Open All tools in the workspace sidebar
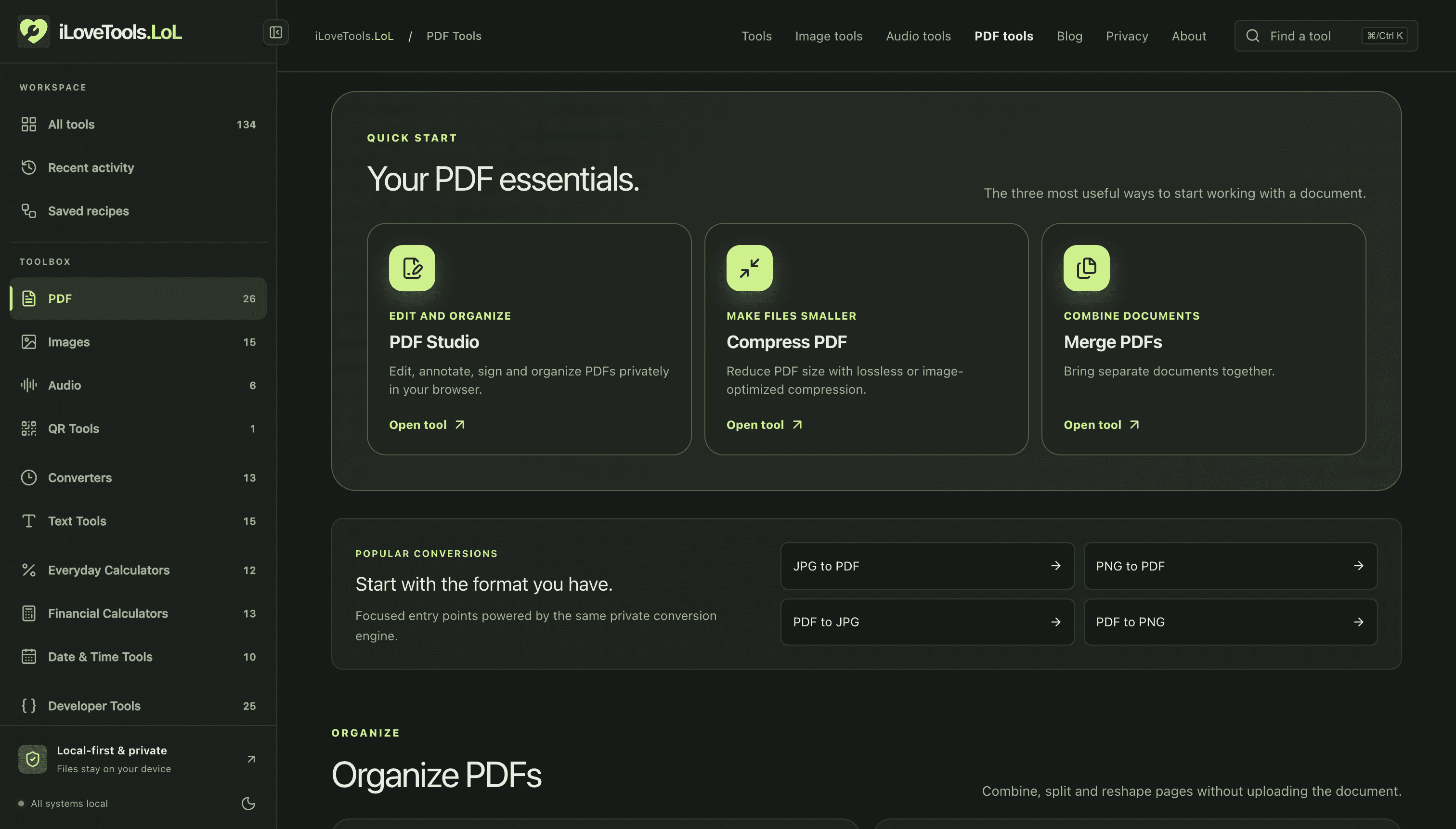The width and height of the screenshot is (1456, 829). tap(138, 124)
